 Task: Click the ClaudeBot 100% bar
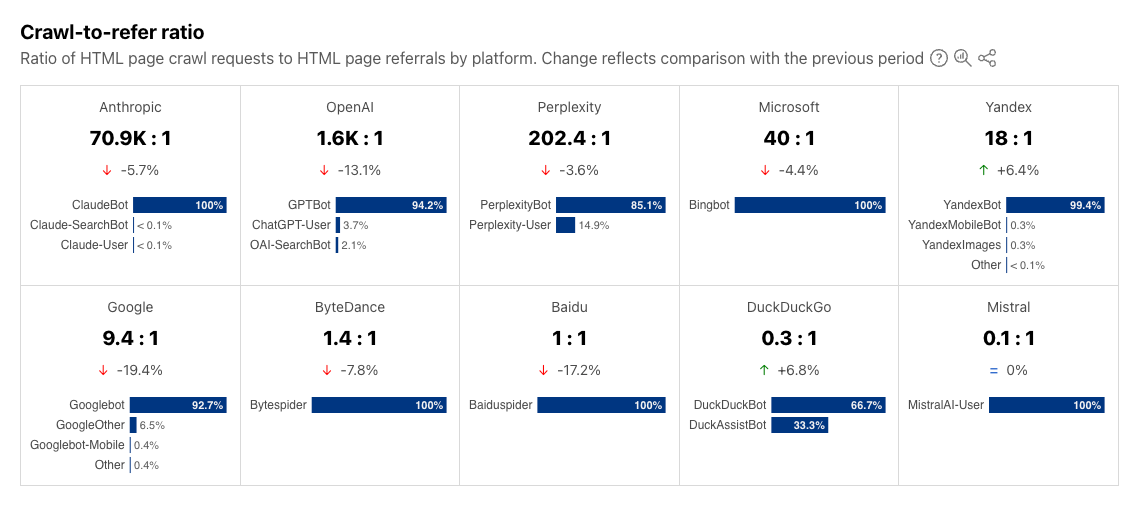180,205
